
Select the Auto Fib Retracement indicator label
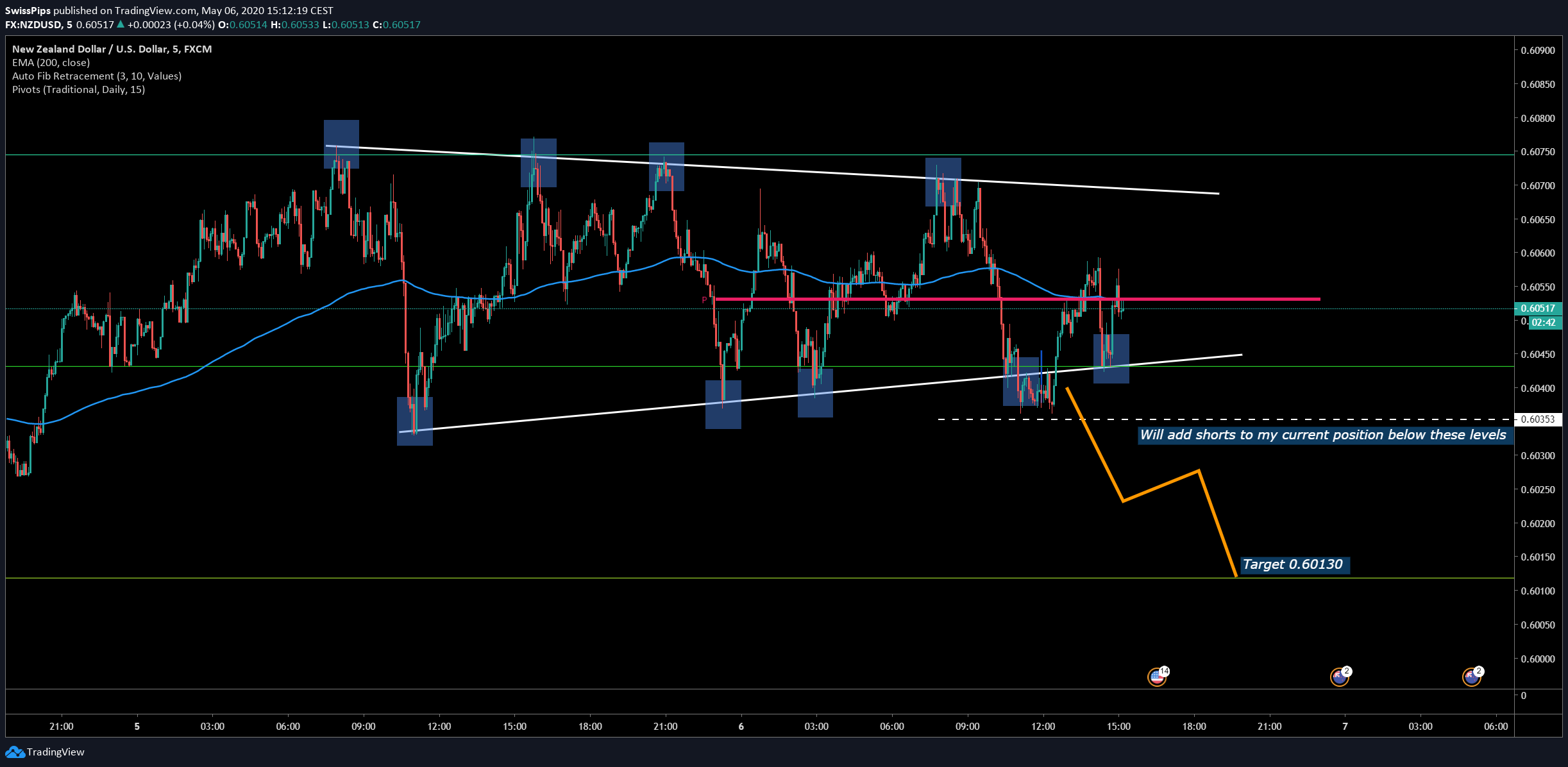97,76
